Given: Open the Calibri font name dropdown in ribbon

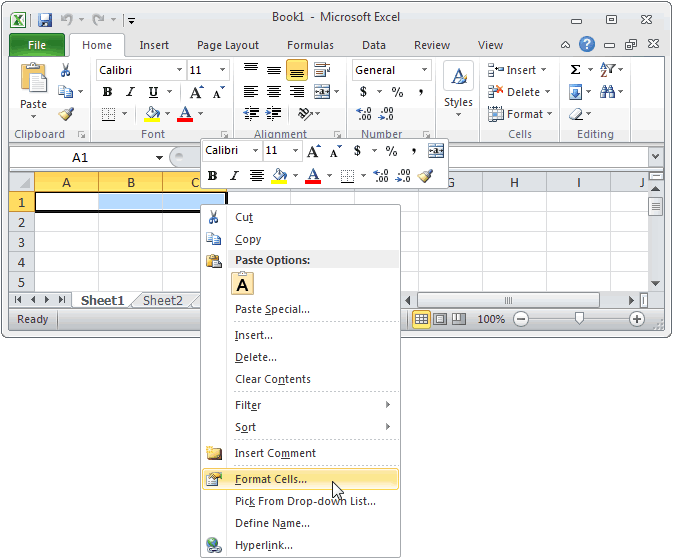Looking at the screenshot, I should [x=179, y=70].
